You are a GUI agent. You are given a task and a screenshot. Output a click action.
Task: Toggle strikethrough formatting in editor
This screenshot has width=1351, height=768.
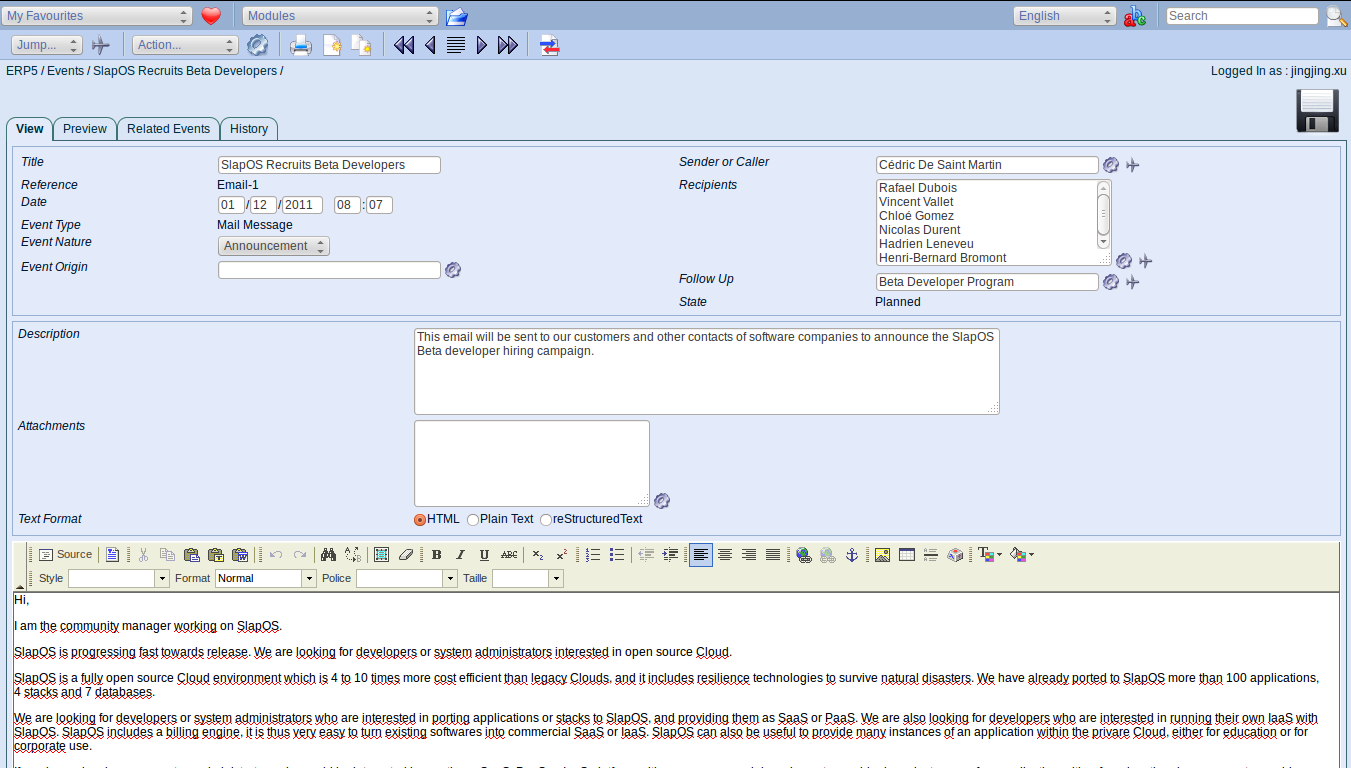point(509,555)
